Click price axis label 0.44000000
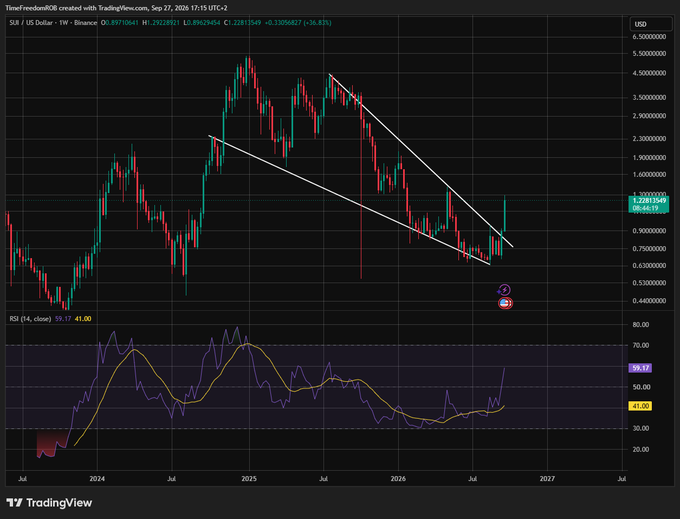 (649, 300)
